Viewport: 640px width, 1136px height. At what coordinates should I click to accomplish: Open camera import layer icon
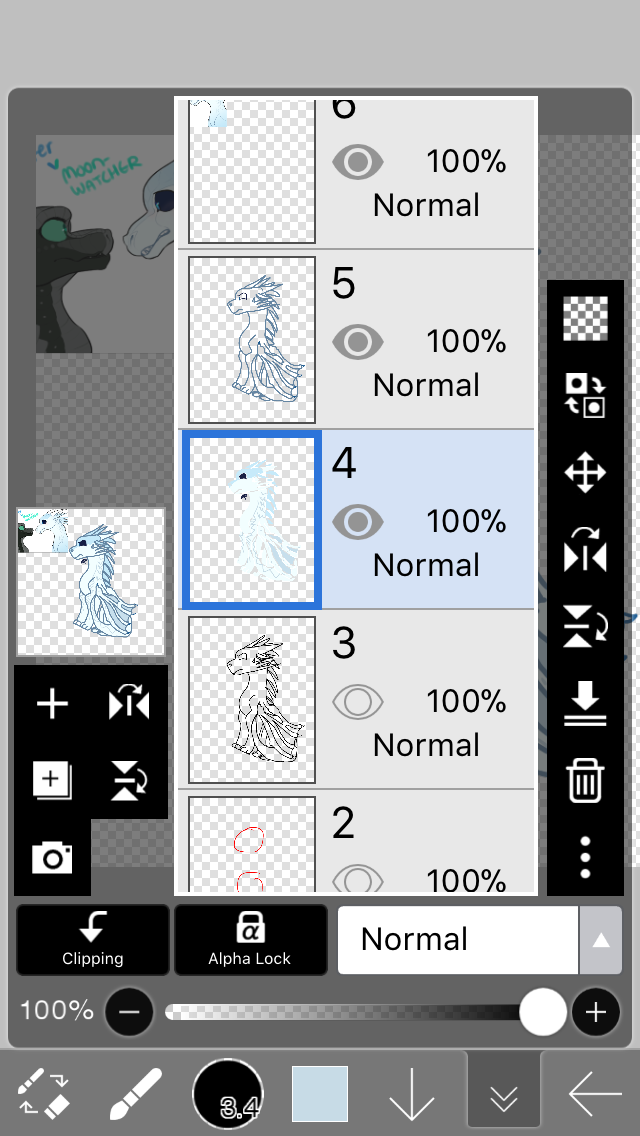tap(52, 859)
